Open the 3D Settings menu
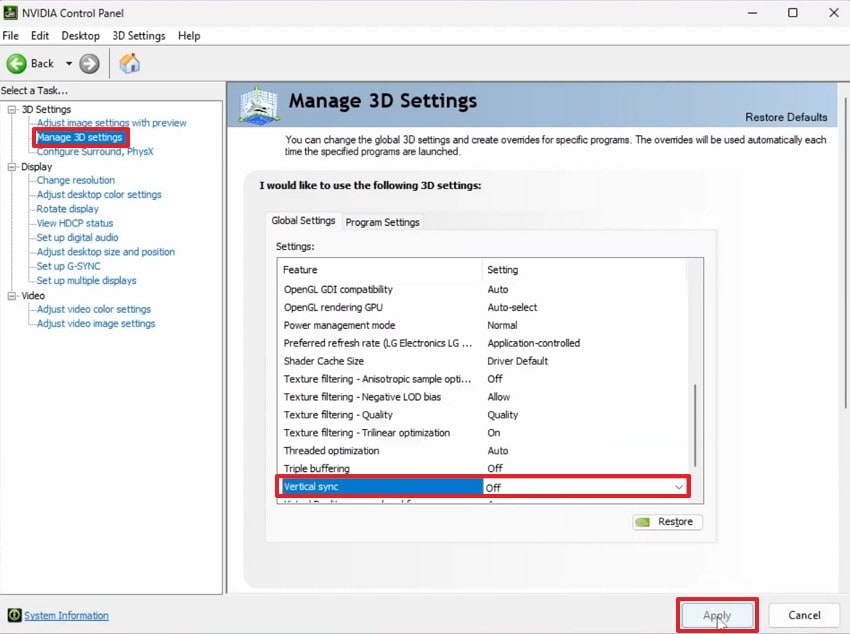 (x=139, y=36)
